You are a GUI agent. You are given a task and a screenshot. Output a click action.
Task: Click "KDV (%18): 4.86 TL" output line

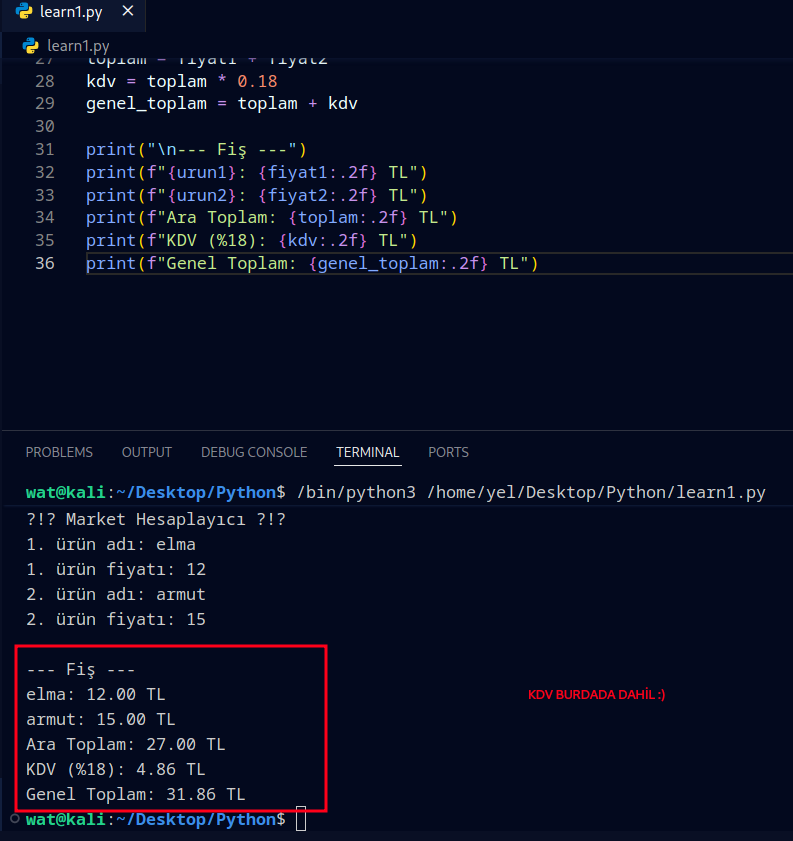(x=116, y=769)
